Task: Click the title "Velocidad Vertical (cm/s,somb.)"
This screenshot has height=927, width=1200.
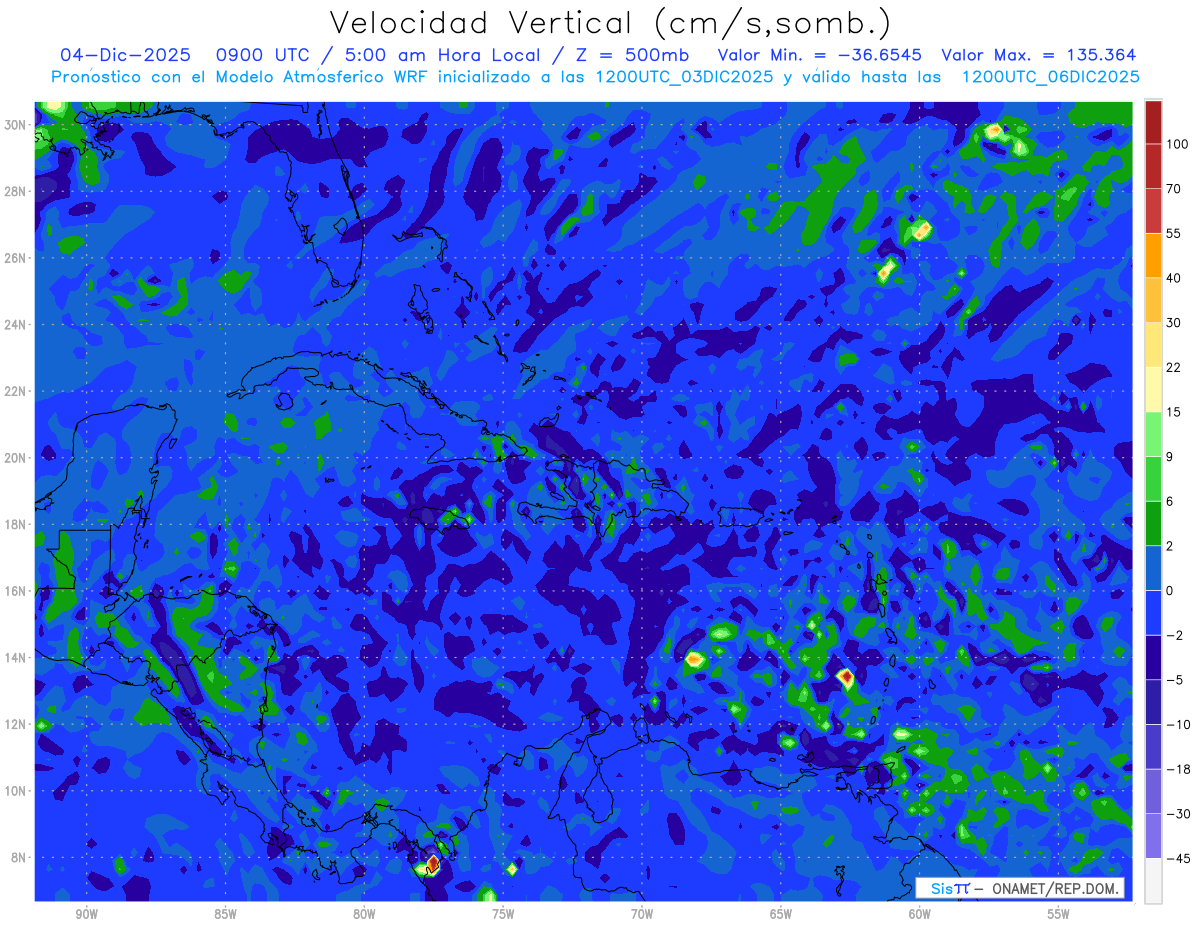Action: coord(610,23)
